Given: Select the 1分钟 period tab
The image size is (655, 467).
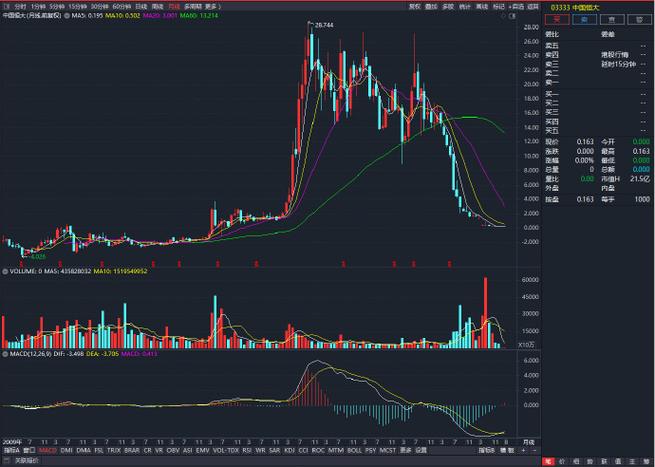Looking at the screenshot, I should click(x=38, y=7).
